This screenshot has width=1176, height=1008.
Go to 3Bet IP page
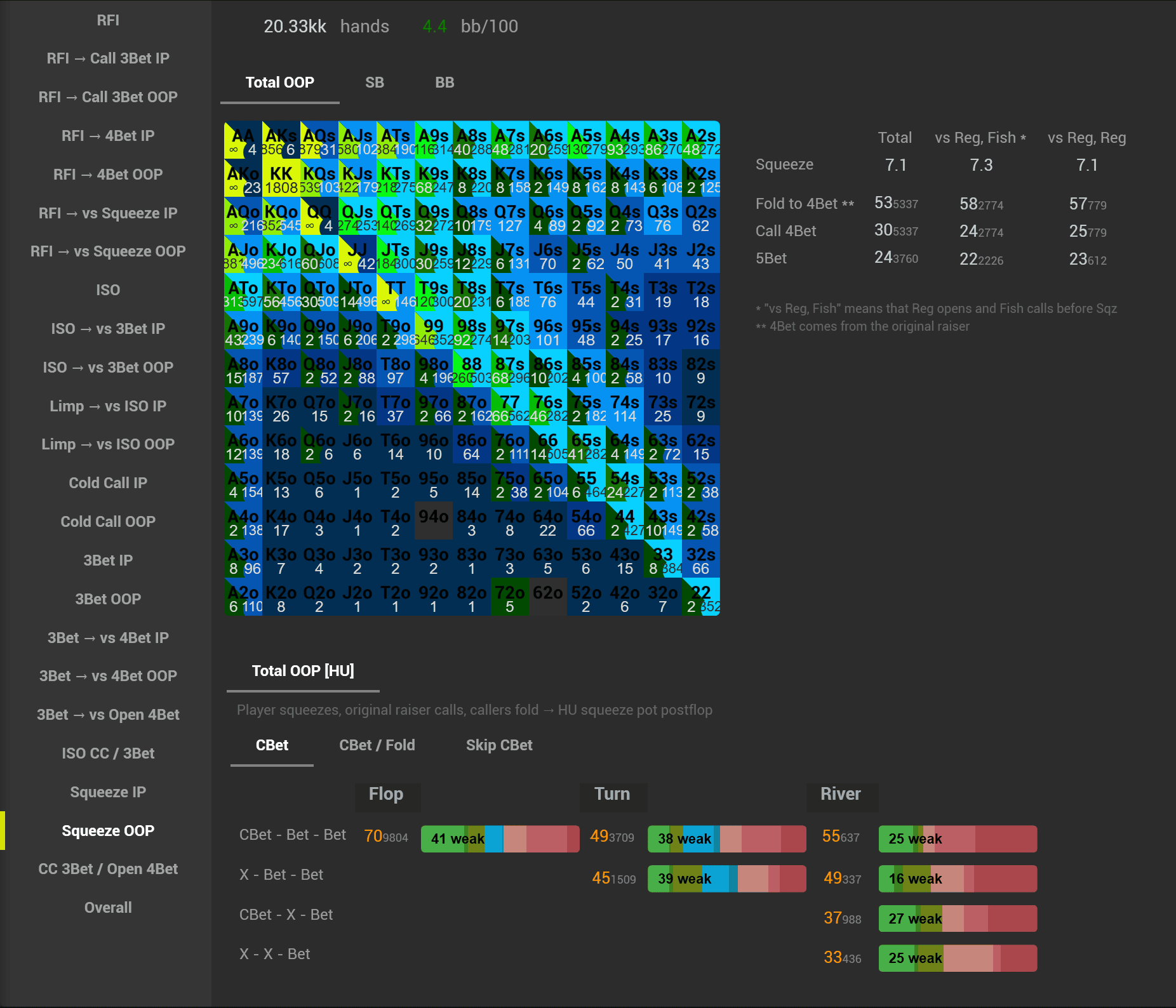(x=108, y=560)
